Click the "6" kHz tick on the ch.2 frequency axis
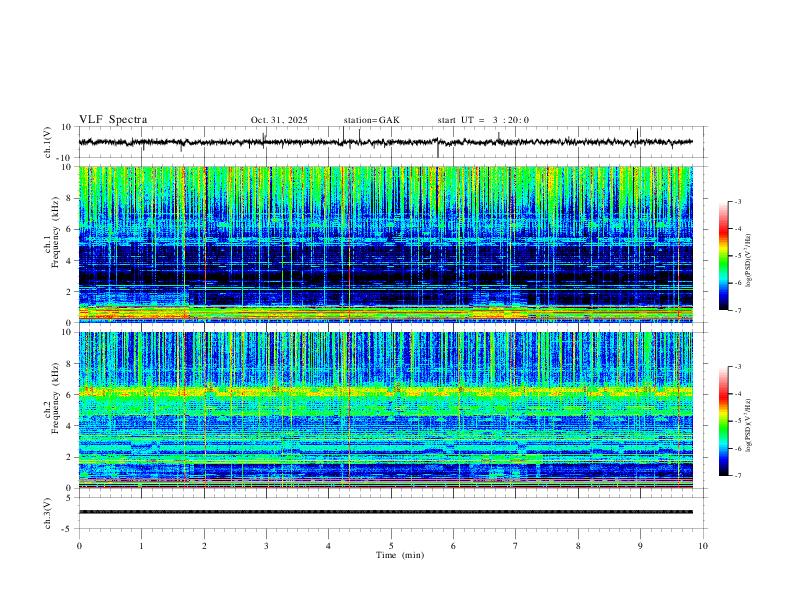Image resolution: width=792 pixels, height=612 pixels. point(70,395)
